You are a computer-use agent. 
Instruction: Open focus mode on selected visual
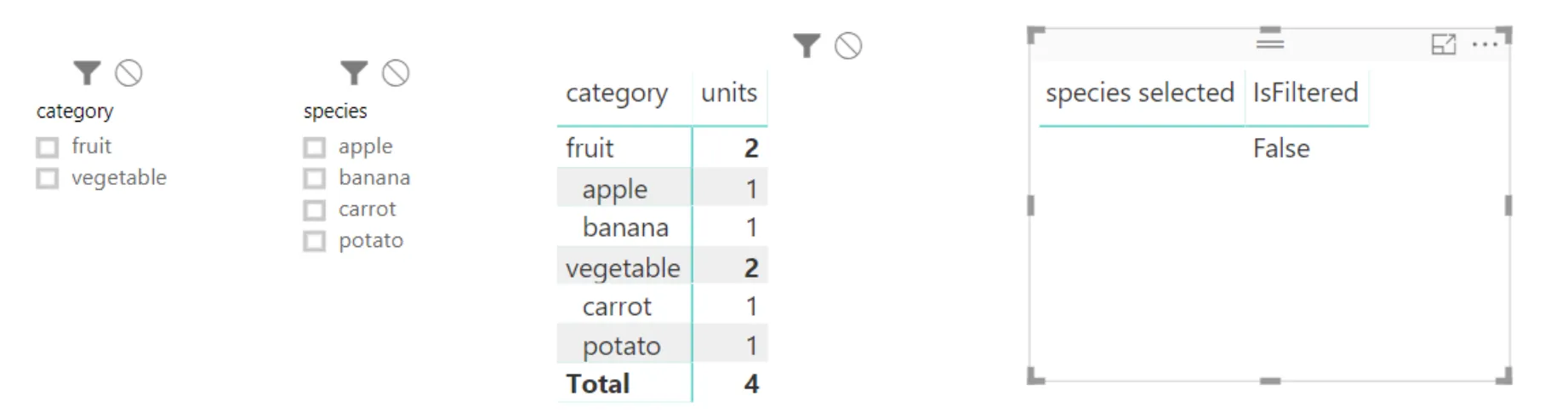coord(1444,44)
